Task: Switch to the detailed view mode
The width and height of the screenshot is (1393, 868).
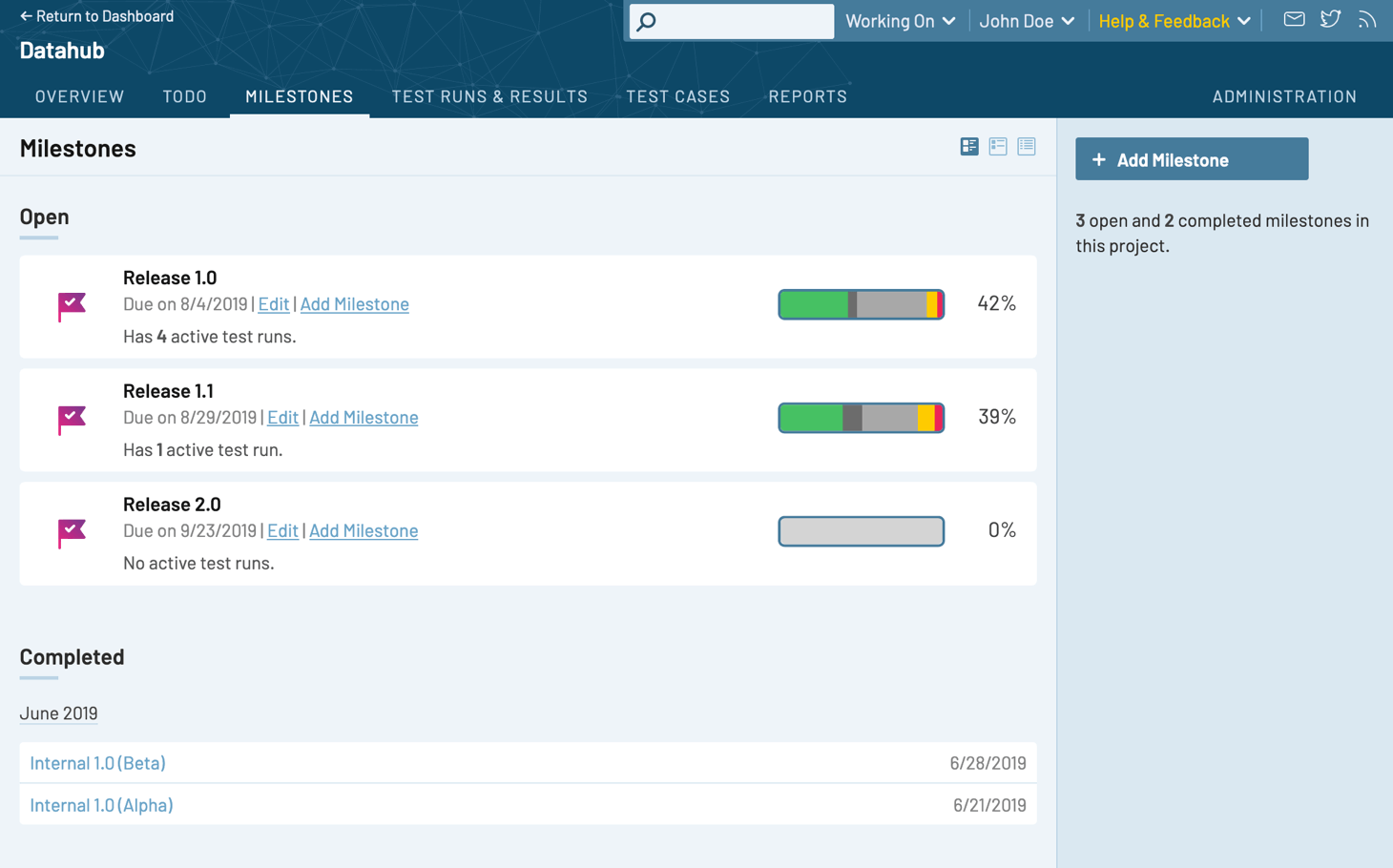Action: coord(969,146)
